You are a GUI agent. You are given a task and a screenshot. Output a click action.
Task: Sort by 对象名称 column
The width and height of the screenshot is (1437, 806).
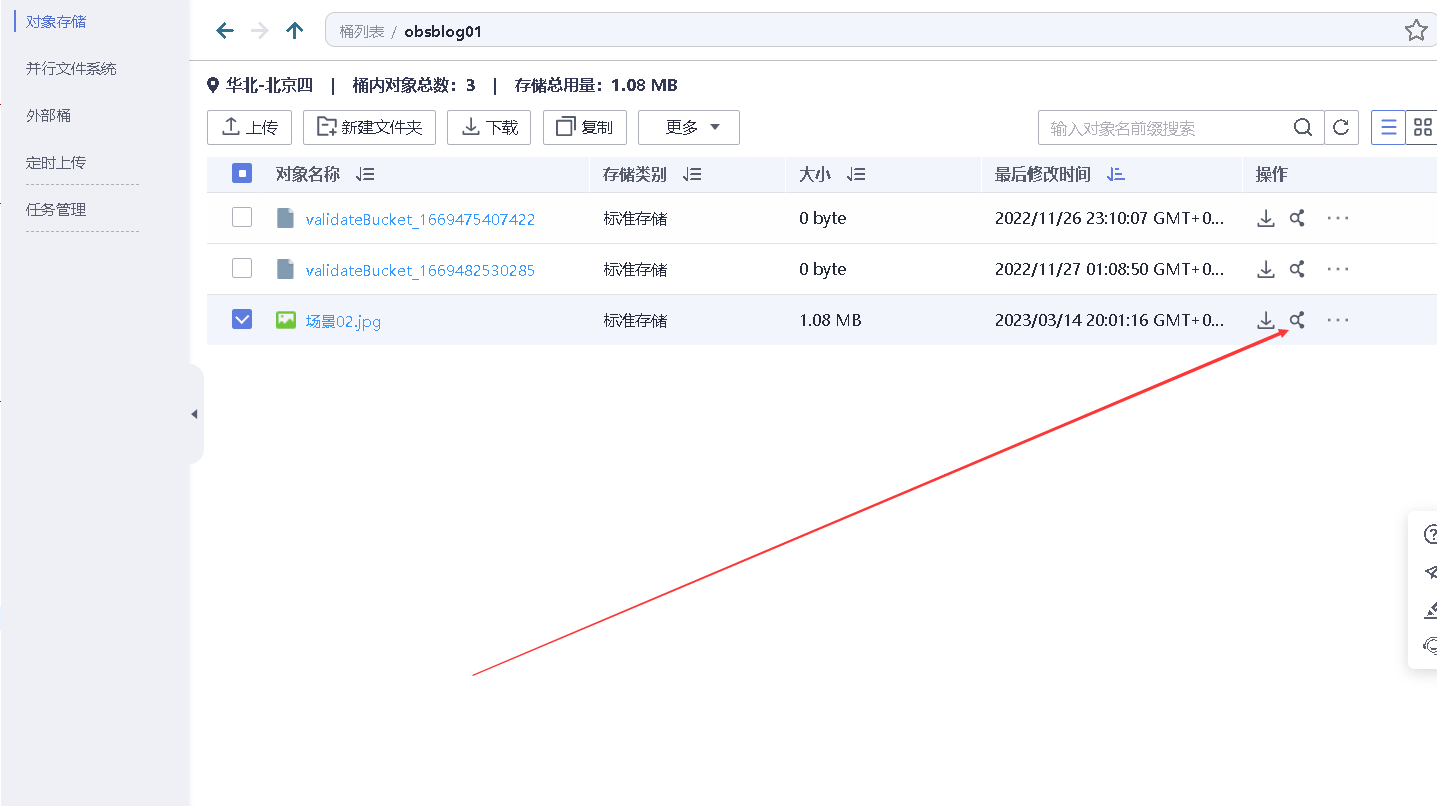point(365,174)
